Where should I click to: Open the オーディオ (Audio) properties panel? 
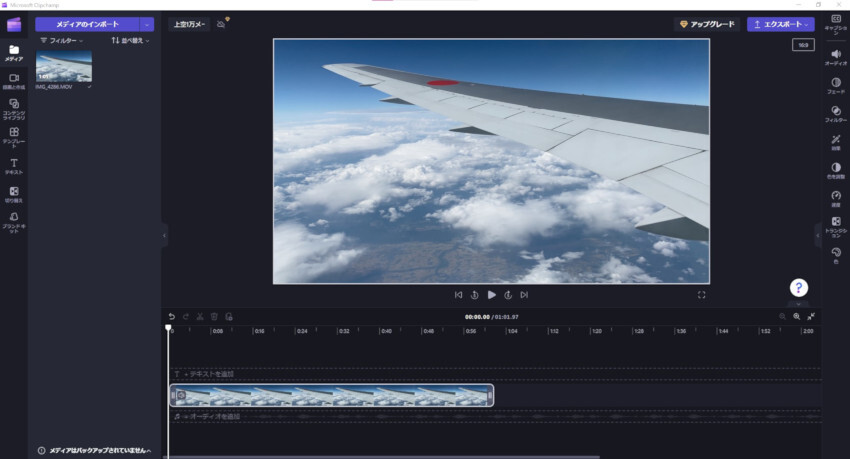pos(835,56)
